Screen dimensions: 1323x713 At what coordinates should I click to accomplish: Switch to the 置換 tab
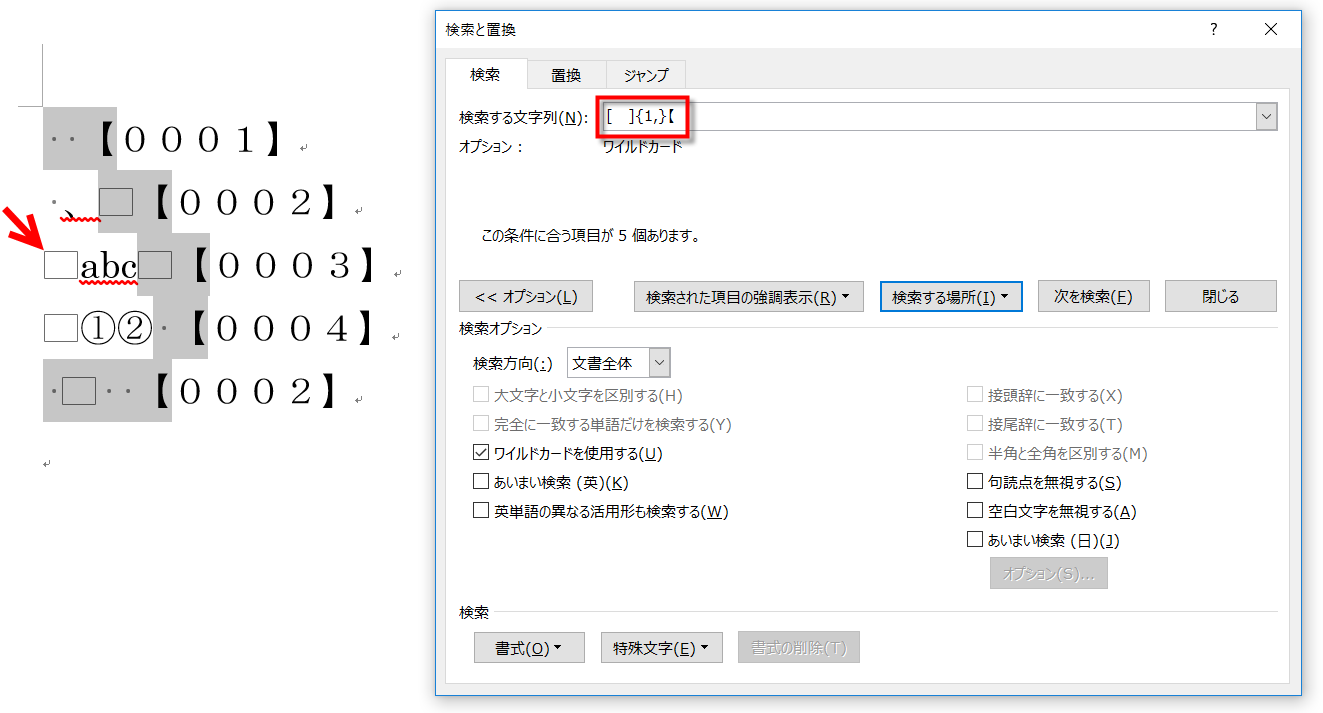566,75
